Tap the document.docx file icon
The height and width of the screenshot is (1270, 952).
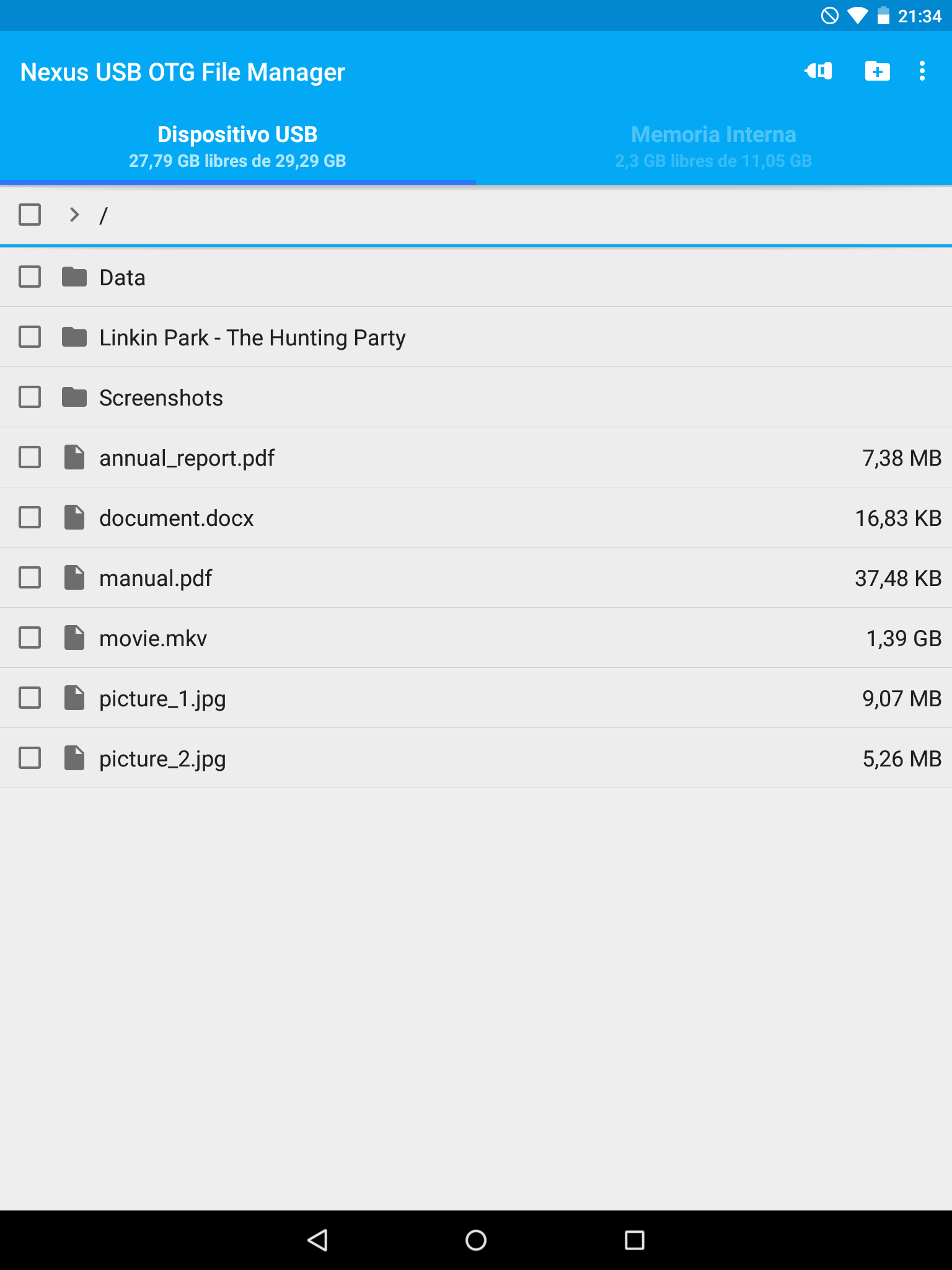tap(74, 518)
